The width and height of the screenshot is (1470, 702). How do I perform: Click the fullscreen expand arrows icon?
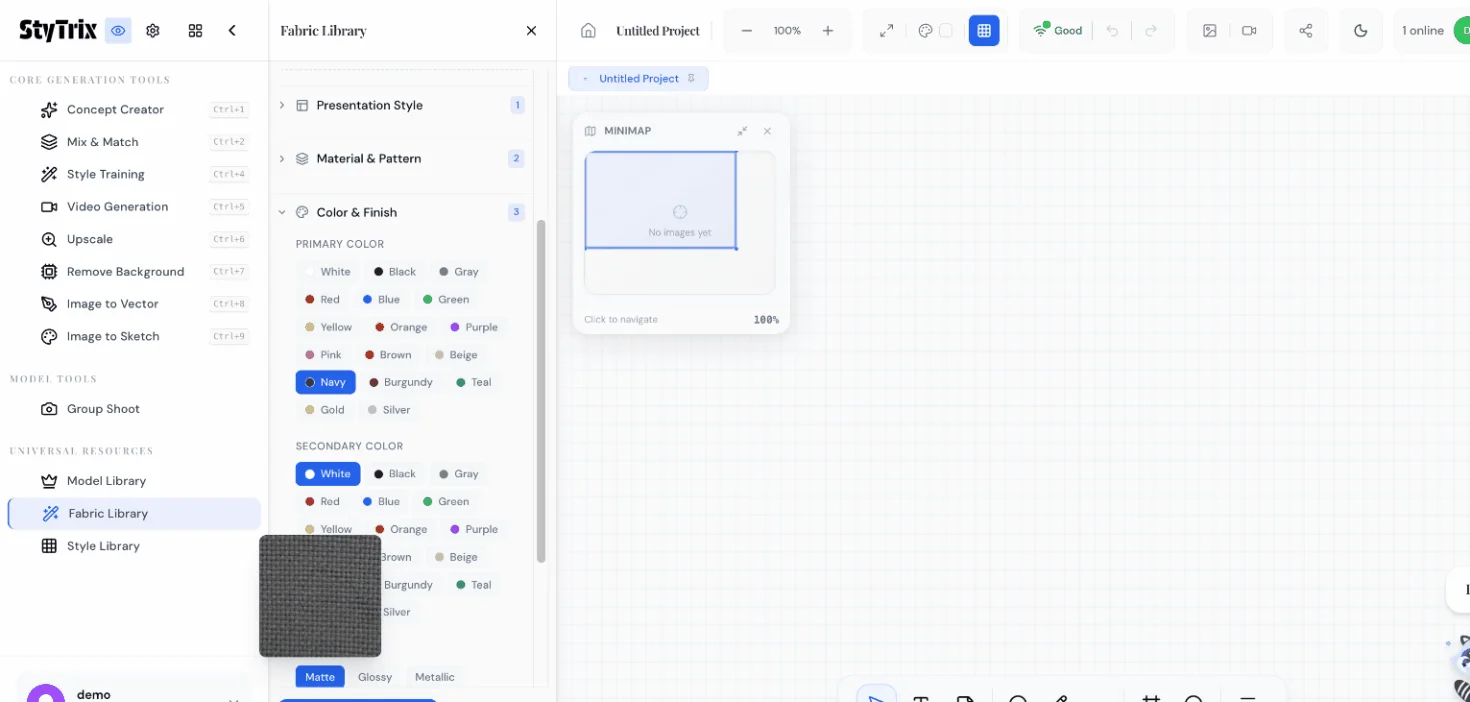pos(886,31)
